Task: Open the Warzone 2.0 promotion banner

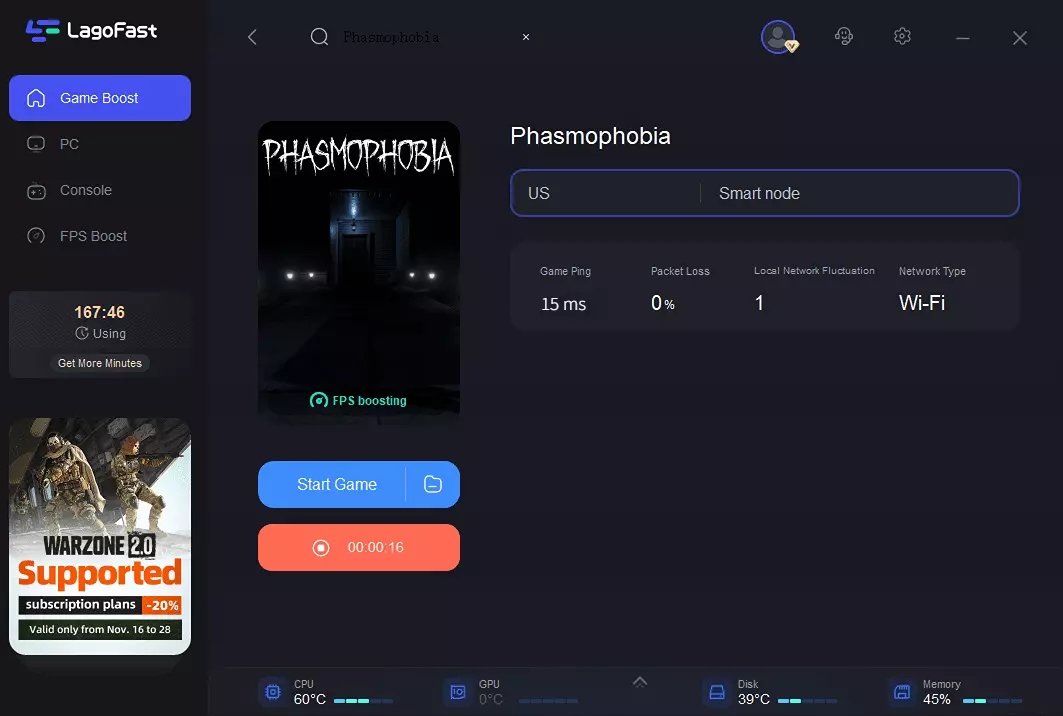Action: point(100,536)
